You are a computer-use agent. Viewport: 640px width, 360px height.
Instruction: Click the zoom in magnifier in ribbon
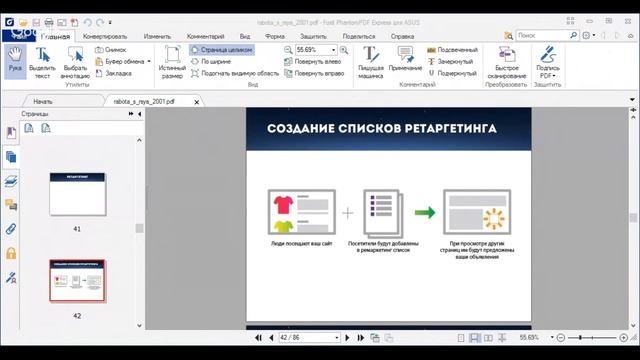coord(344,50)
